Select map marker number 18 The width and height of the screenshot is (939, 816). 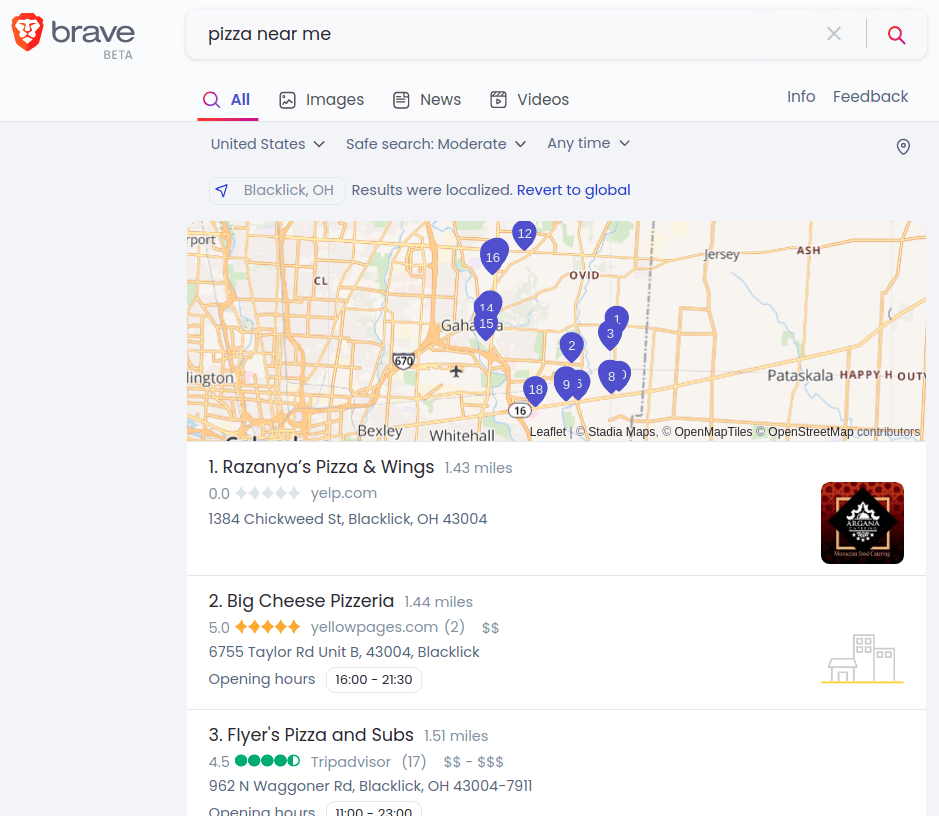535,390
